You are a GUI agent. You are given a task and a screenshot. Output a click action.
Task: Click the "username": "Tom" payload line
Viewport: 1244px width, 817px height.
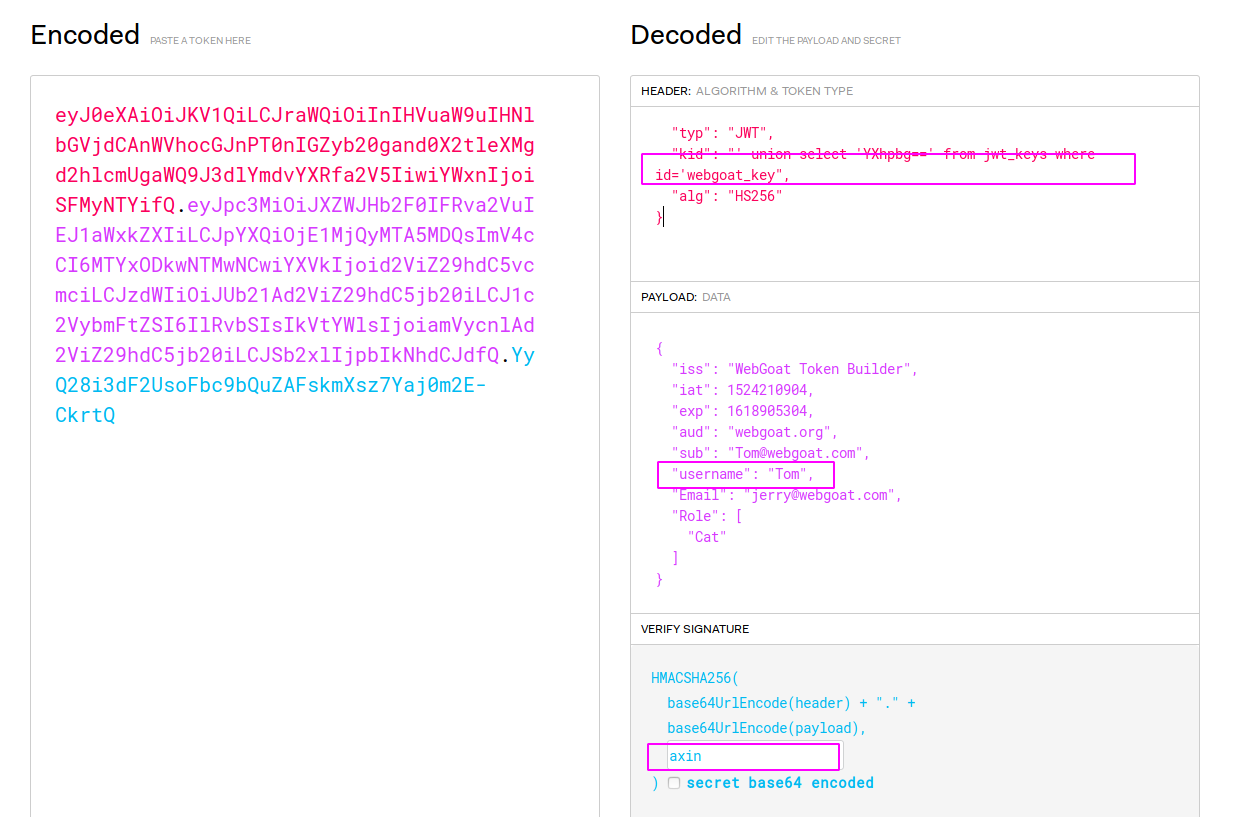(x=741, y=474)
